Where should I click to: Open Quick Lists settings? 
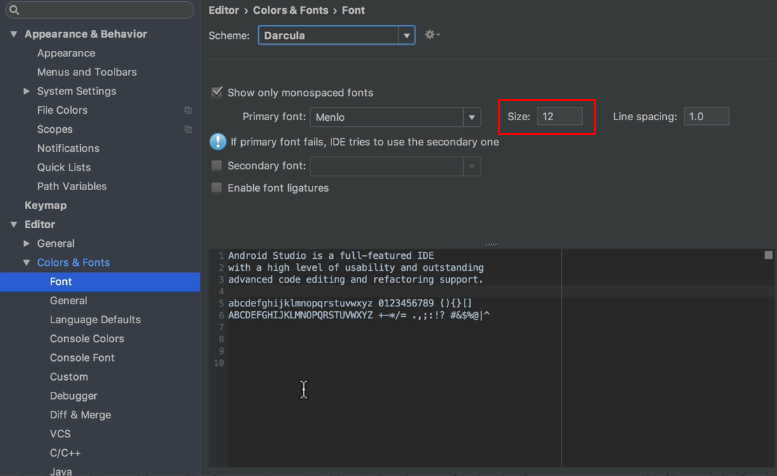tap(64, 167)
